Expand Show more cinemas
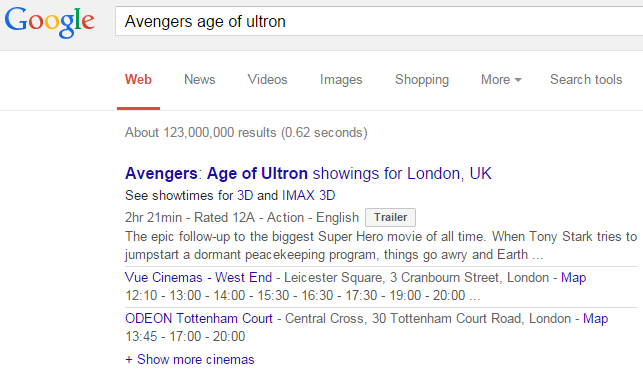This screenshot has height=374, width=643. pos(190,360)
